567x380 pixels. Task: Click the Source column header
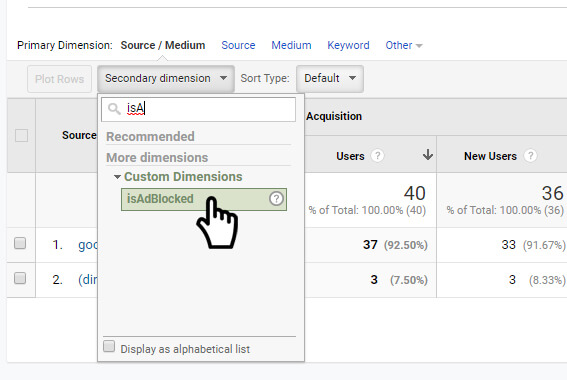pos(79,135)
